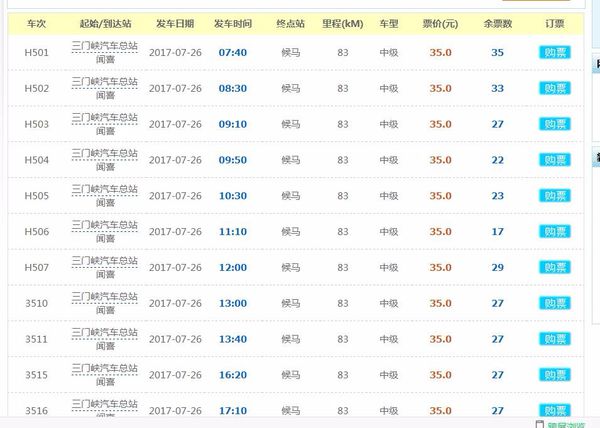Click the 07:40 departure time of H501
Viewport: 600px width, 428px height.
pos(232,53)
